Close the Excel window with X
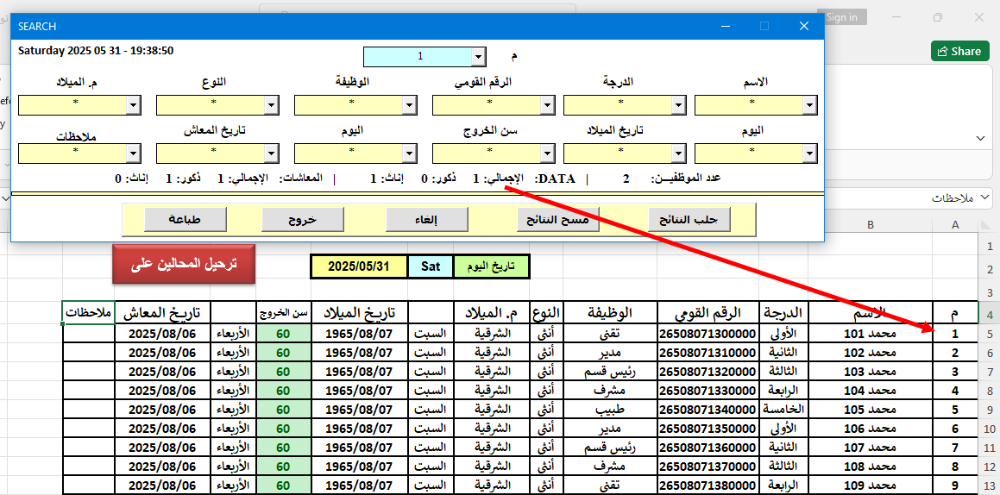The height and width of the screenshot is (495, 1000). click(979, 18)
